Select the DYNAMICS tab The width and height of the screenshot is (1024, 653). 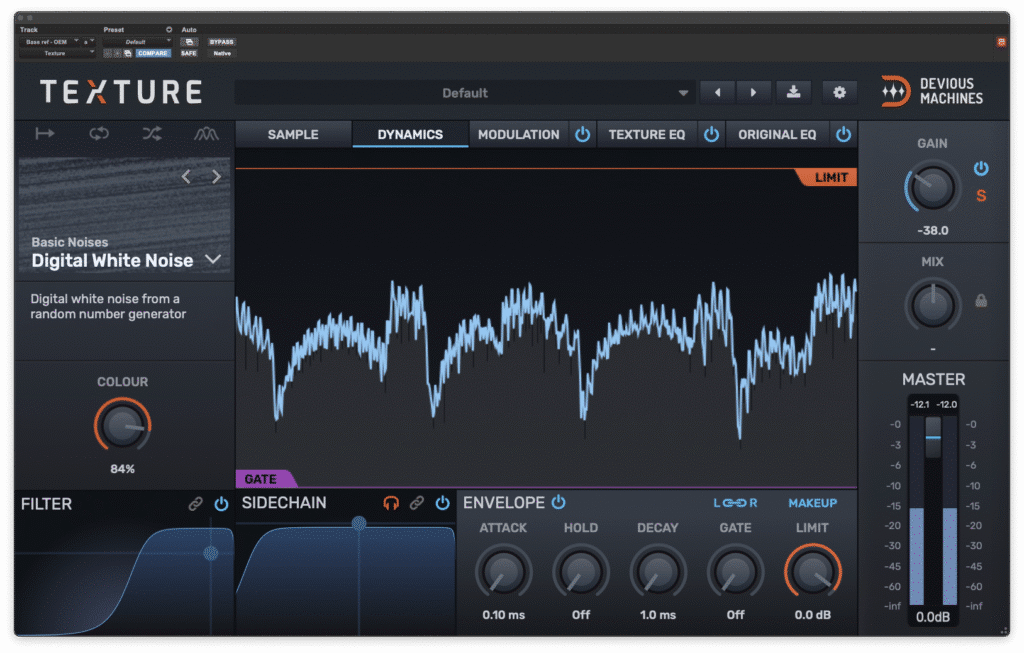[410, 135]
